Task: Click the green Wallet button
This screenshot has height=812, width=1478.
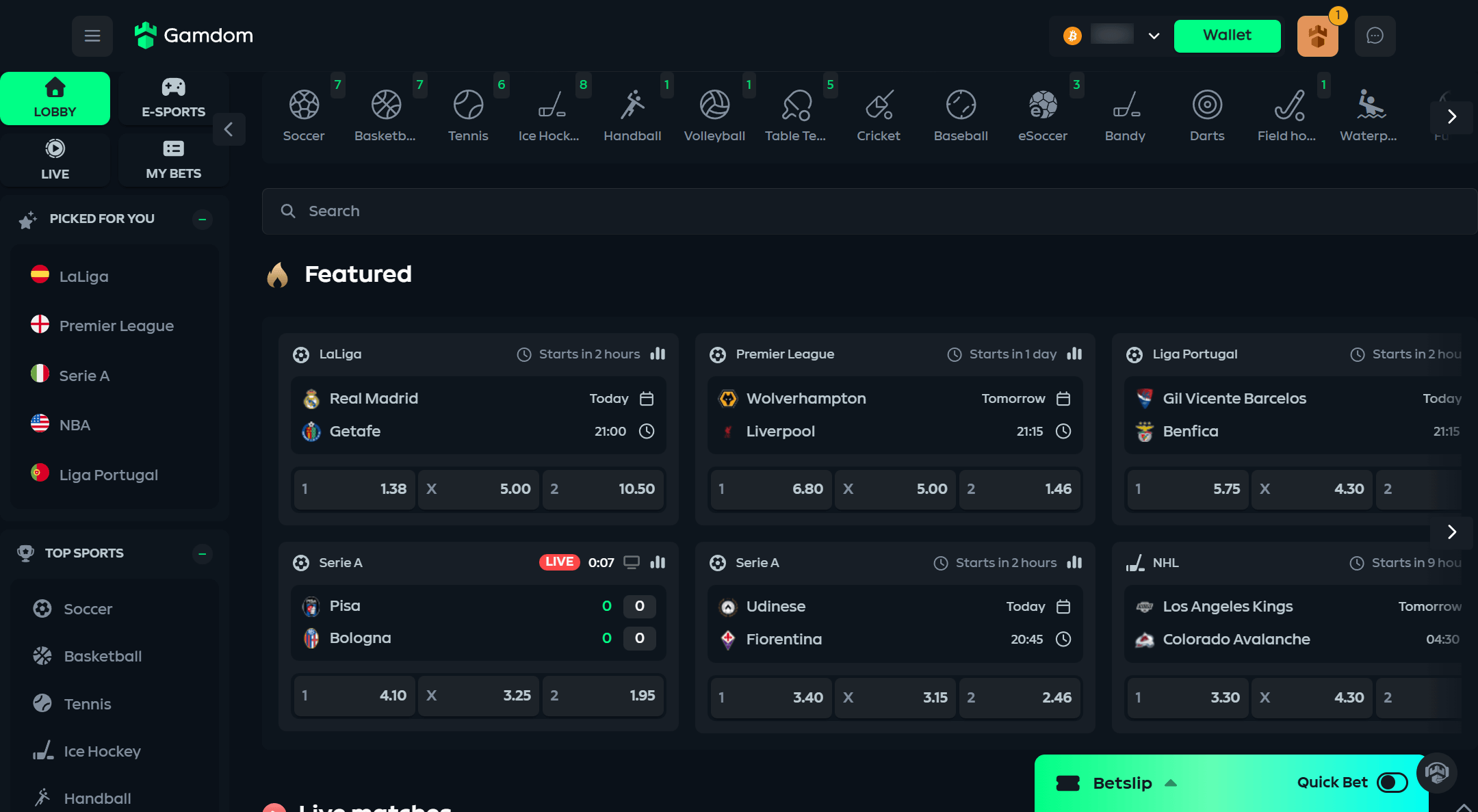Action: (x=1227, y=36)
